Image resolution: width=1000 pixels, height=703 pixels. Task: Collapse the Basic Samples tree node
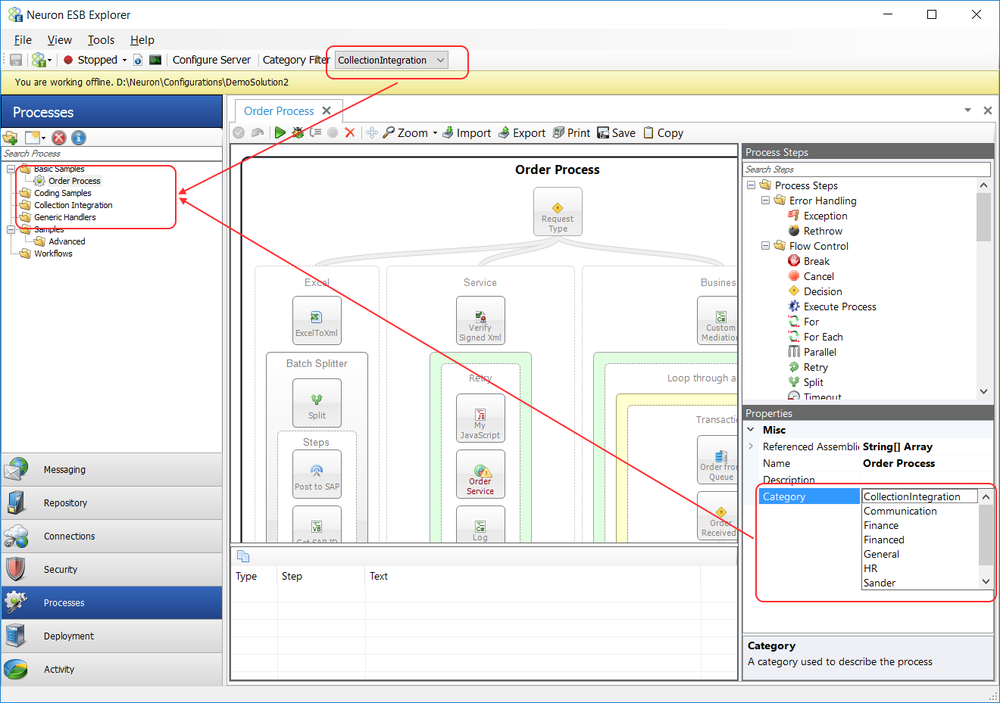(x=11, y=169)
